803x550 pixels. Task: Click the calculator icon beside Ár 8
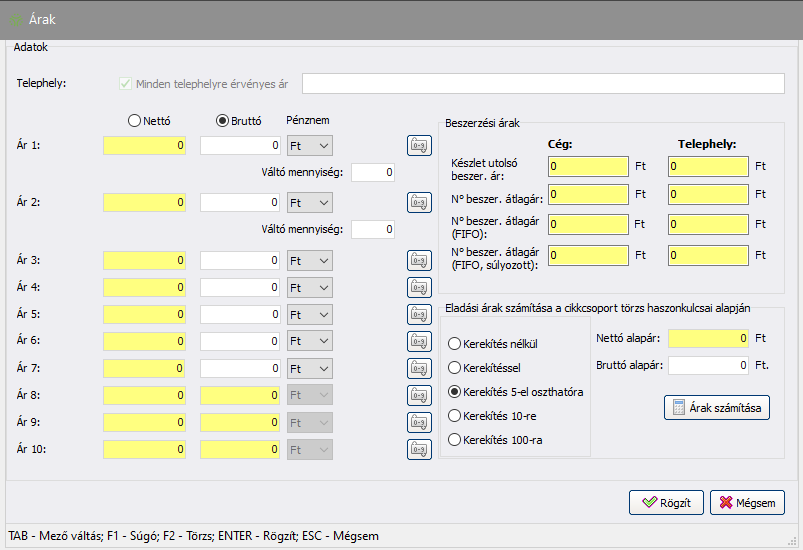420,395
